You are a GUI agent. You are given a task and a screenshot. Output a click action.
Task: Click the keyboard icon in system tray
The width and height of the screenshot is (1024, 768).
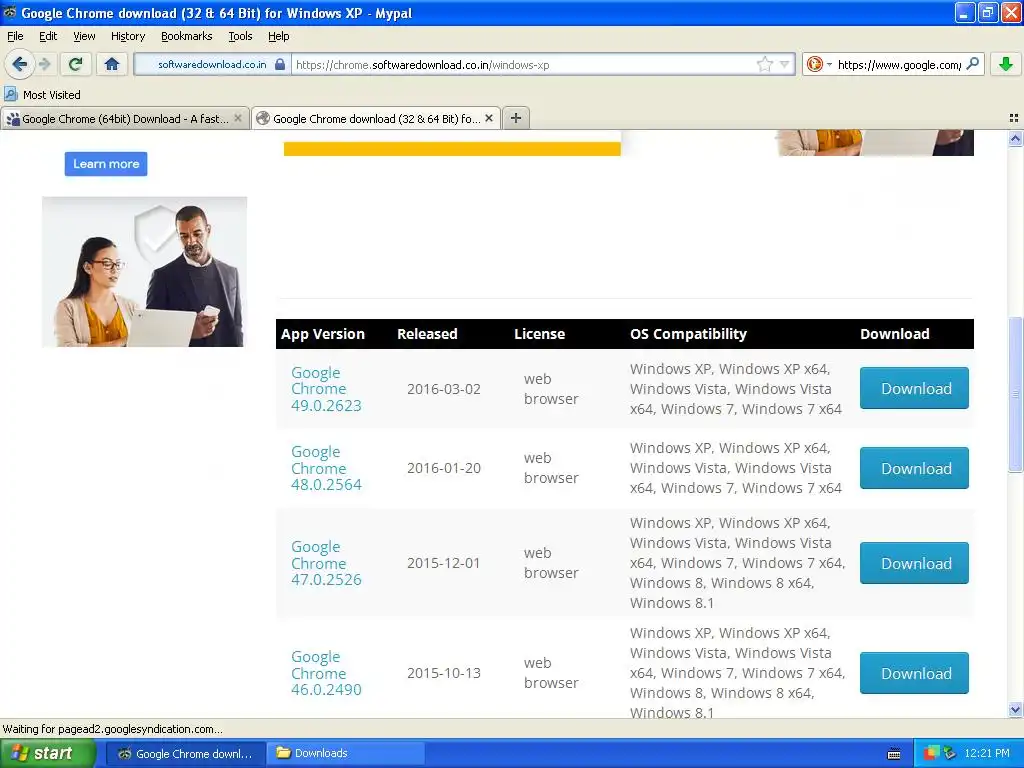click(894, 754)
